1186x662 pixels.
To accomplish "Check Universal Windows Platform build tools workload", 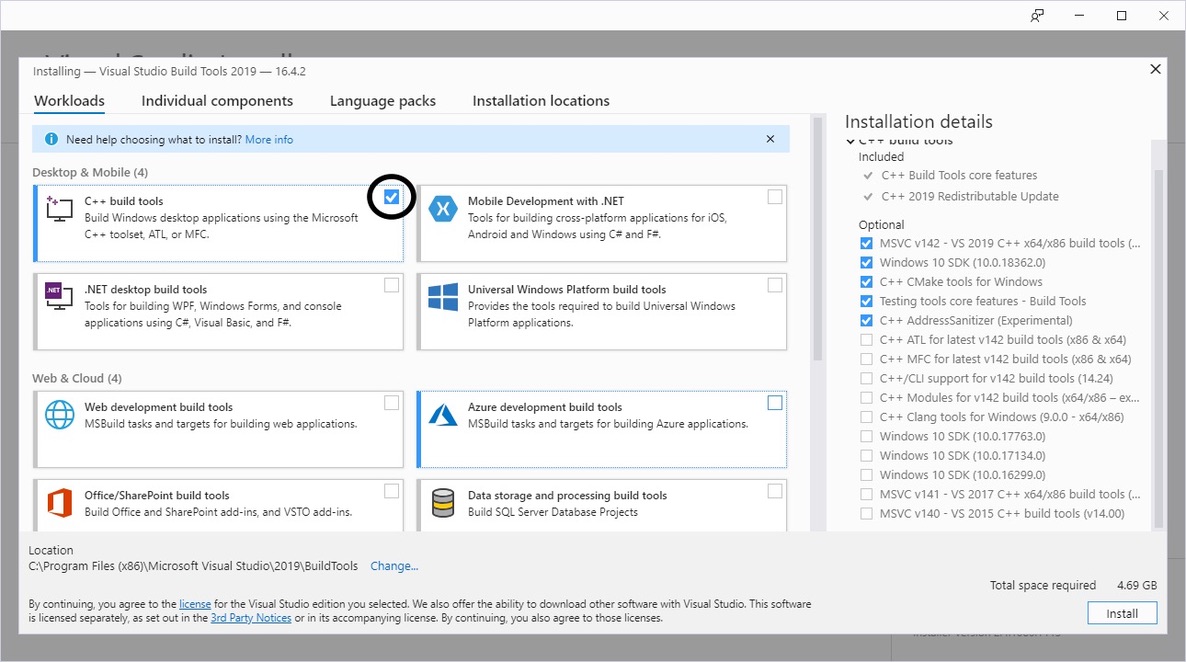I will 775,285.
